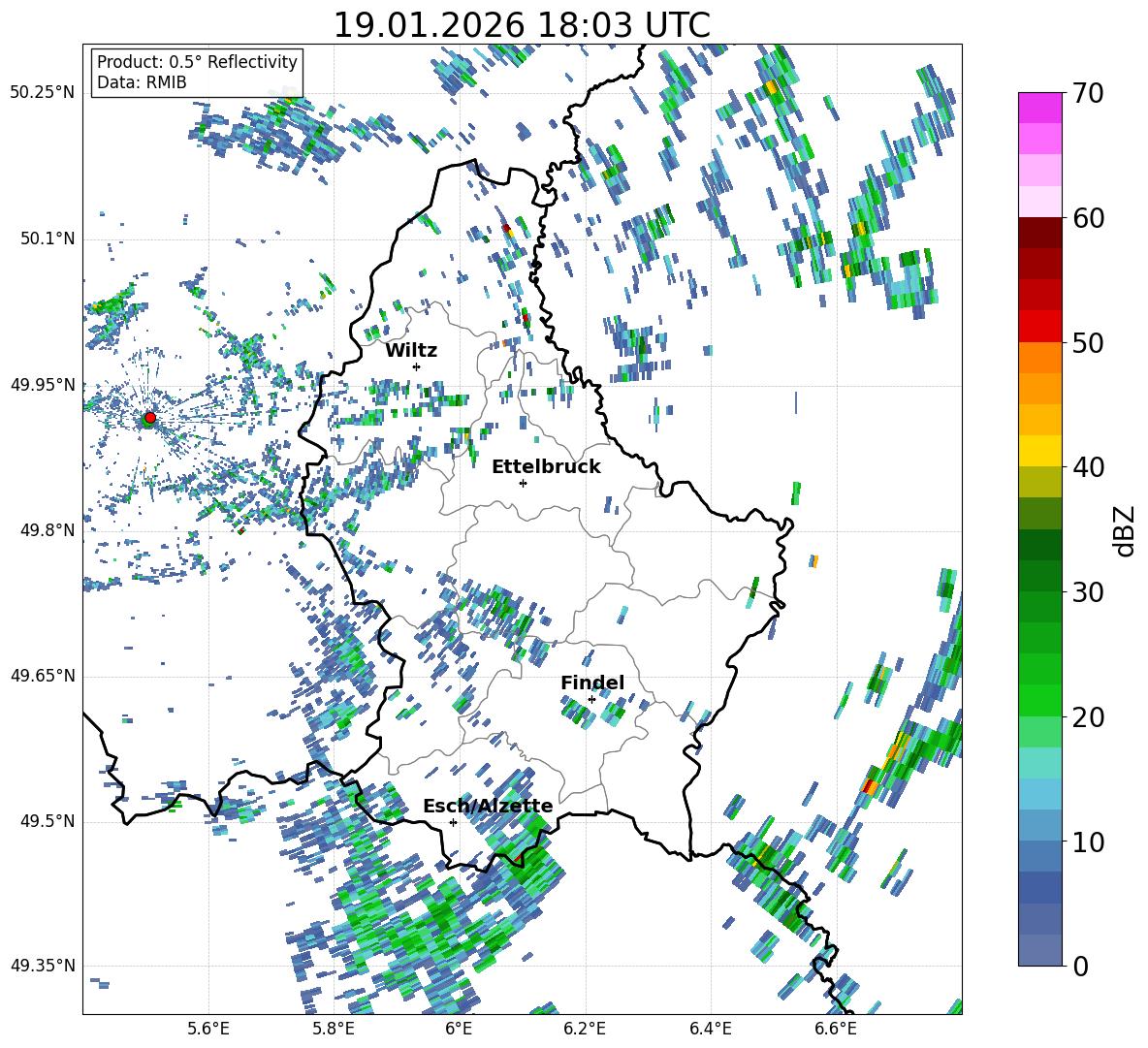Select the Ettelbruck city label
1148x1048 pixels.
[x=546, y=467]
